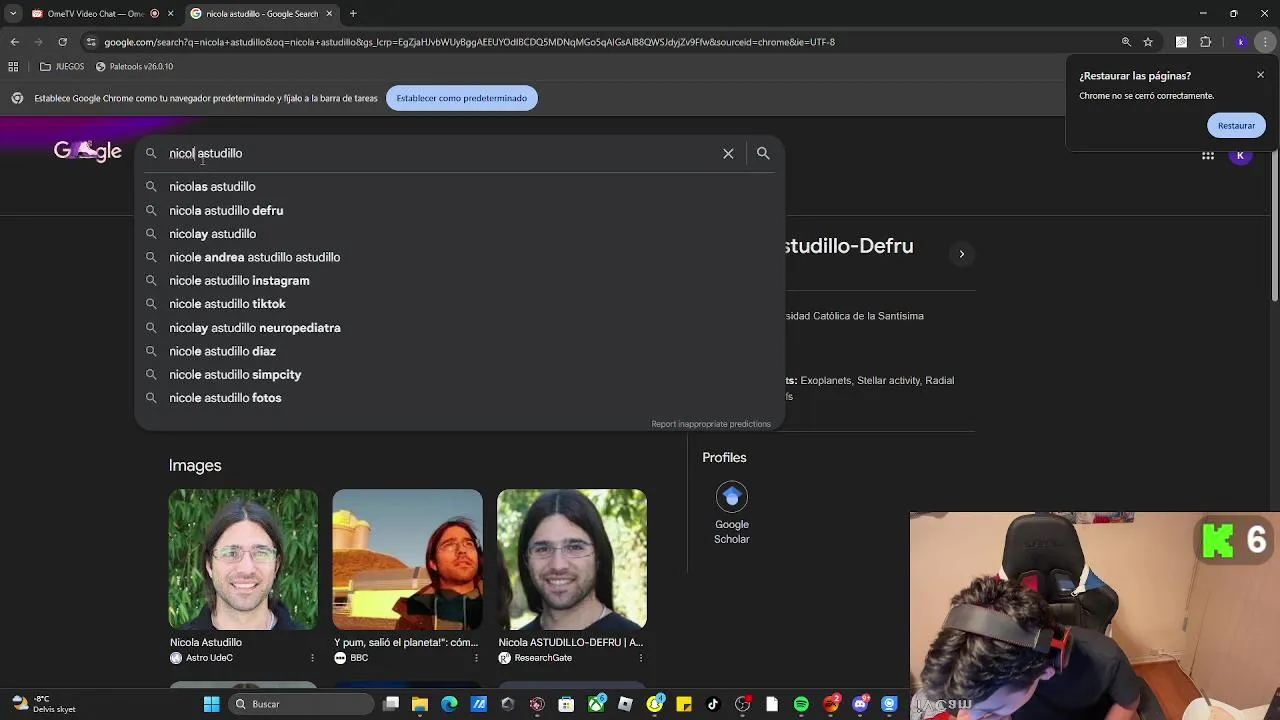1280x720 pixels.
Task: Close the Restaurar las páginas popup
Action: [x=1260, y=75]
